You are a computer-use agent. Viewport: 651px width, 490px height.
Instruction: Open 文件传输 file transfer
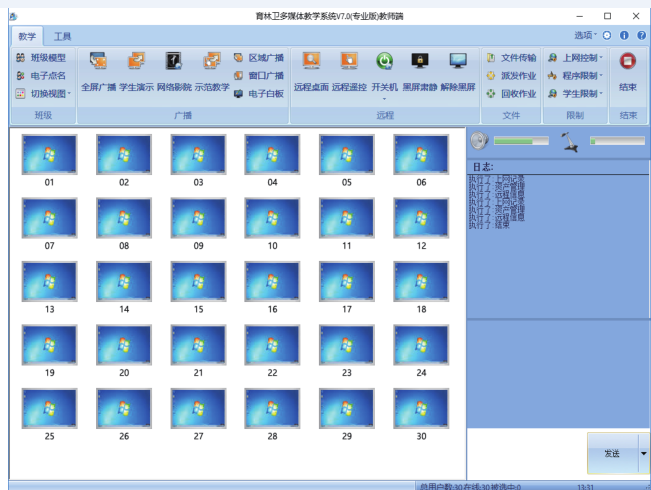pyautogui.click(x=512, y=58)
